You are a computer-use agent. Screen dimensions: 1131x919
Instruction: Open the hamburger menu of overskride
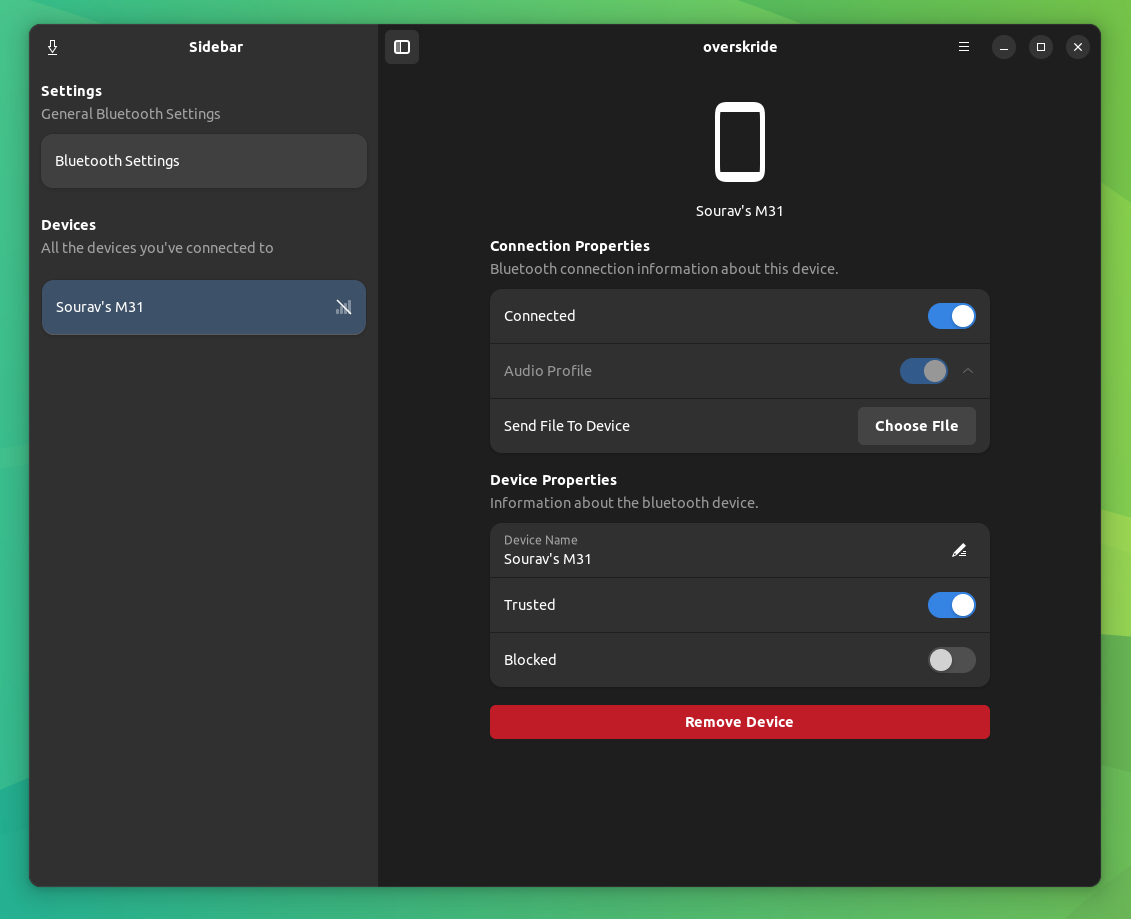pyautogui.click(x=963, y=47)
